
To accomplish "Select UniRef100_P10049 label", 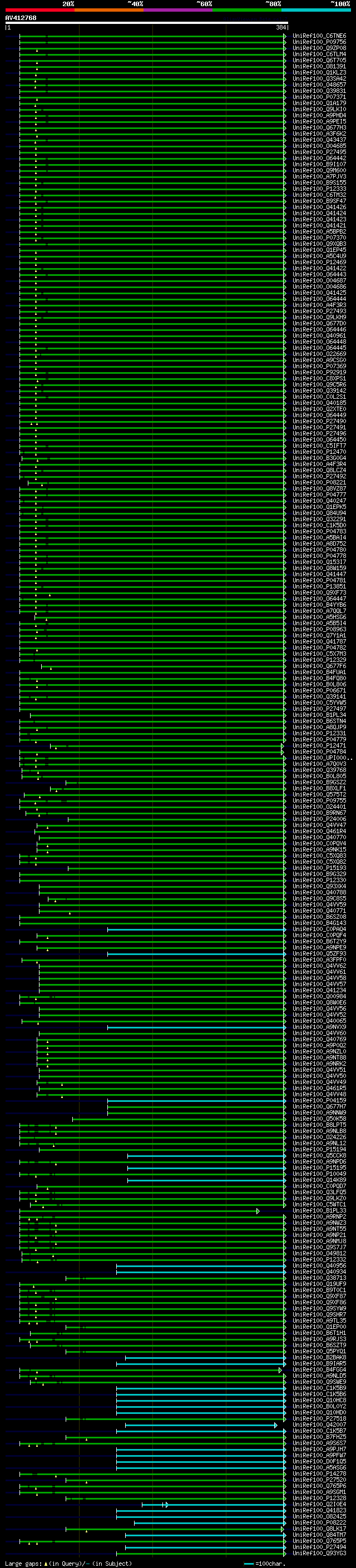I will (319, 1174).
